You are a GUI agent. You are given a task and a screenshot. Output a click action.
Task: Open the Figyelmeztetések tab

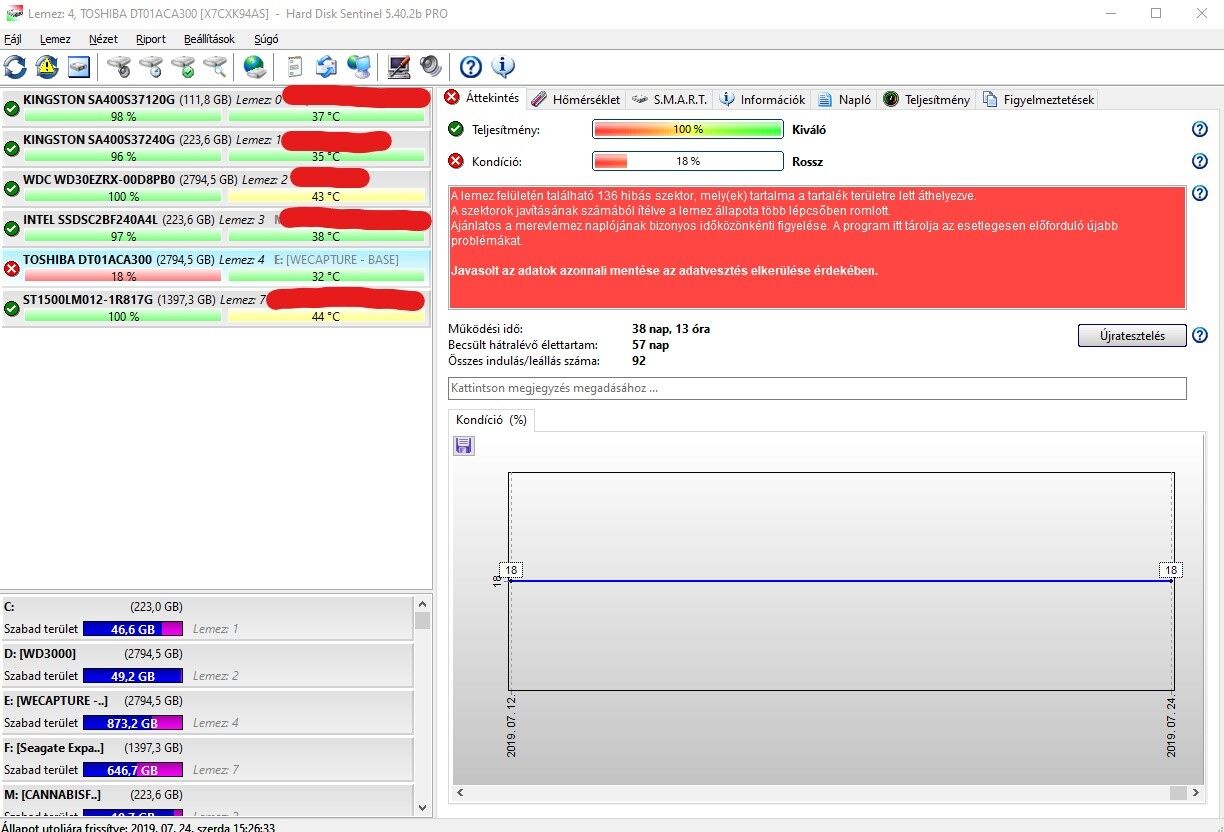coord(1039,99)
